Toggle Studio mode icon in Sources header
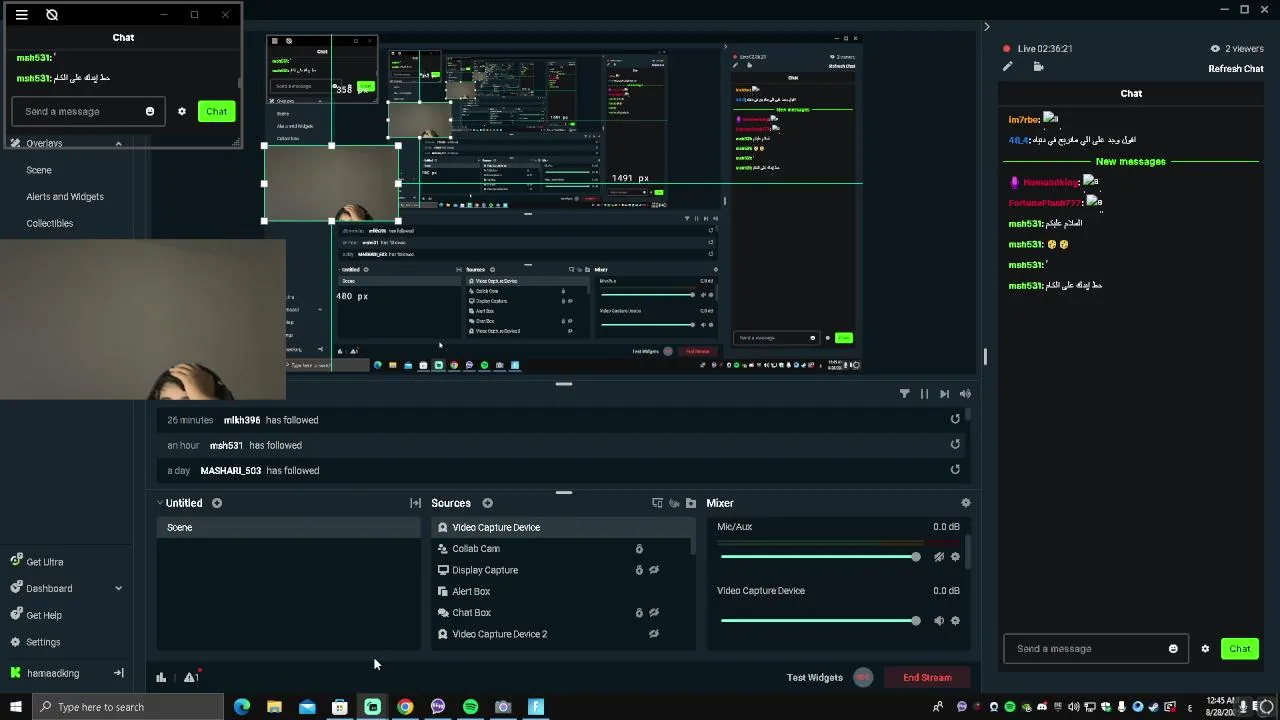This screenshot has height=720, width=1280. pos(657,503)
